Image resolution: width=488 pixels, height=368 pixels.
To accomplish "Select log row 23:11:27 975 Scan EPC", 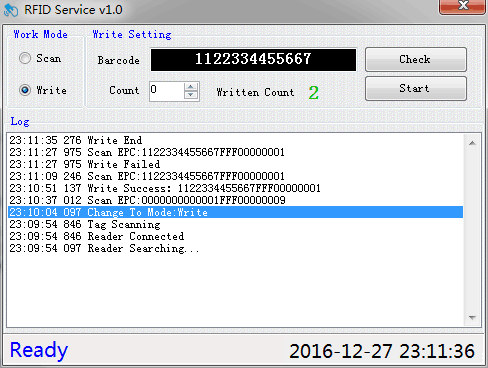I will 235,152.
